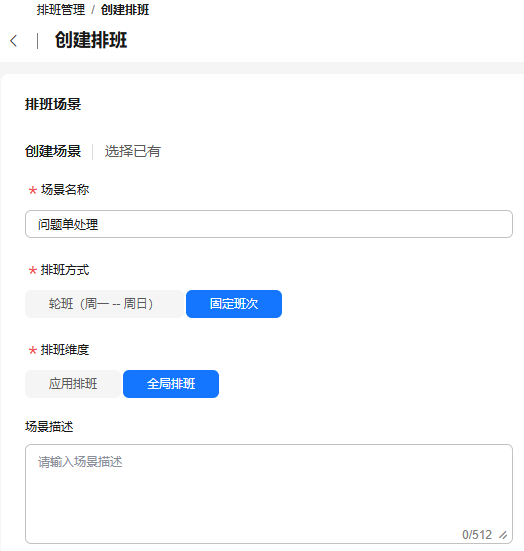The width and height of the screenshot is (524, 551).
Task: Select the 固定班次 scheduling mode
Action: coord(234,304)
